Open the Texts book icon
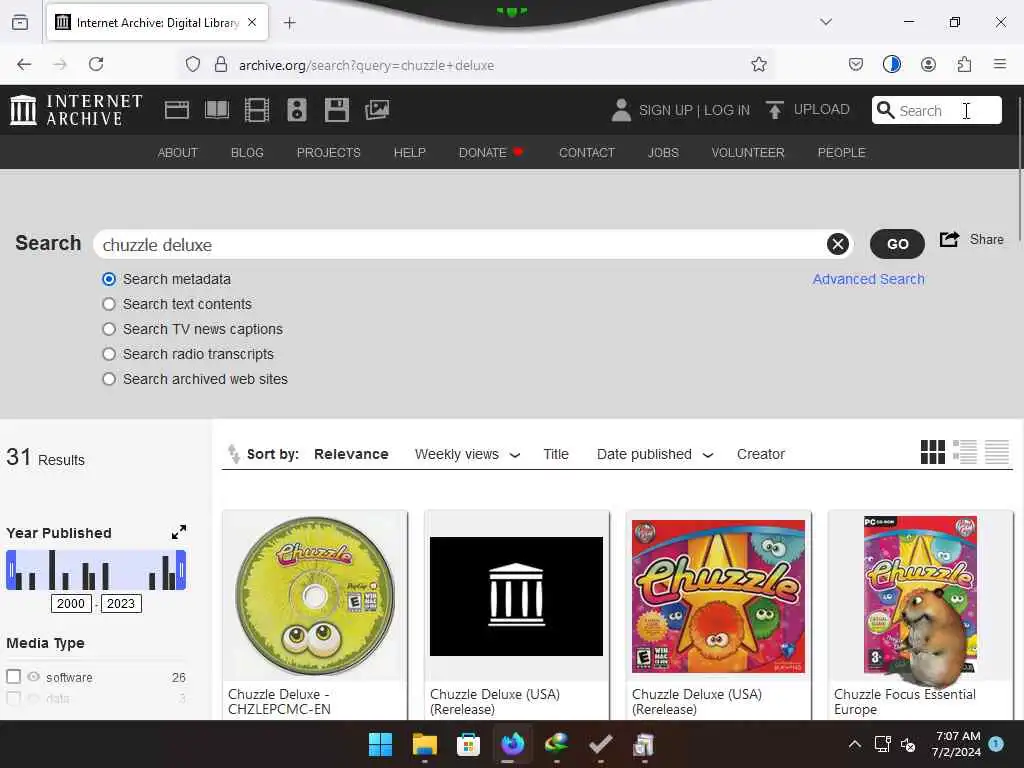The height and width of the screenshot is (768, 1024). pos(217,110)
